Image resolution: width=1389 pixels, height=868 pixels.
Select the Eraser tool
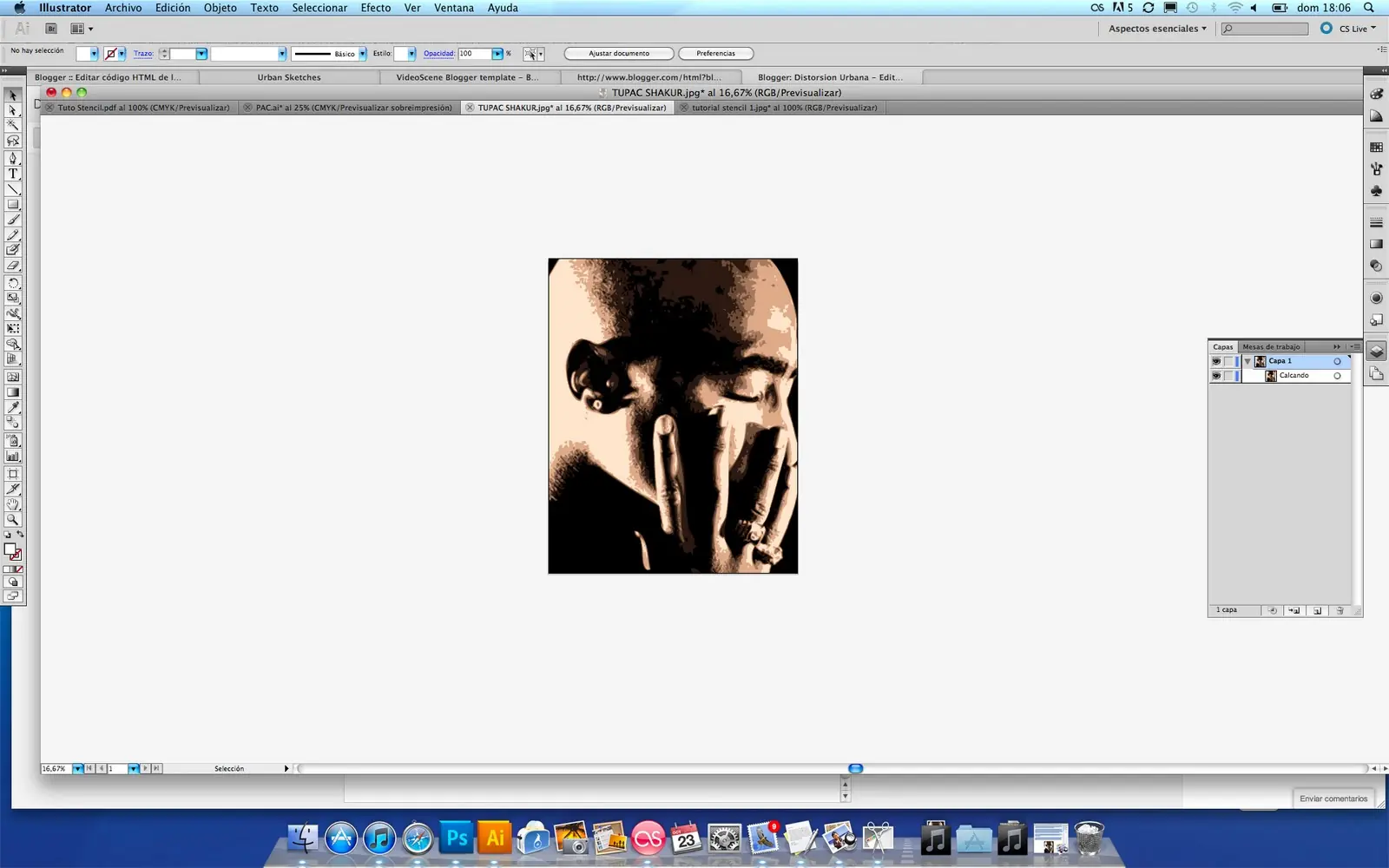(13, 266)
